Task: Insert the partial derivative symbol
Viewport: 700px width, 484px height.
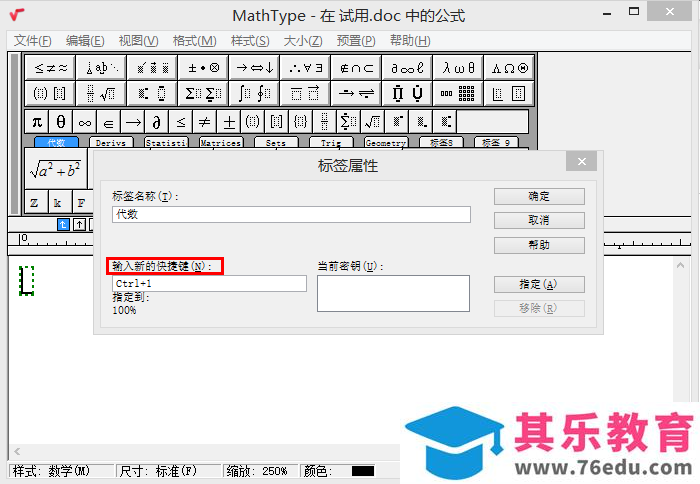Action: [x=157, y=121]
